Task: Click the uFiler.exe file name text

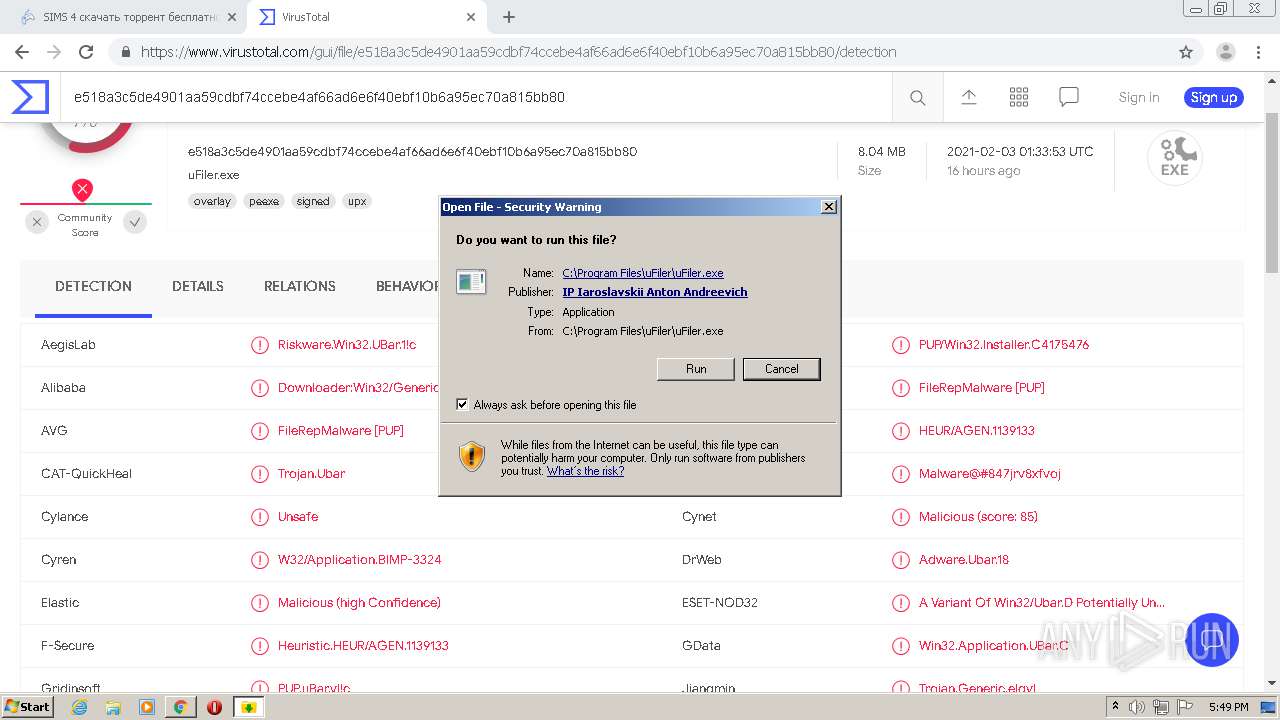Action: point(214,175)
